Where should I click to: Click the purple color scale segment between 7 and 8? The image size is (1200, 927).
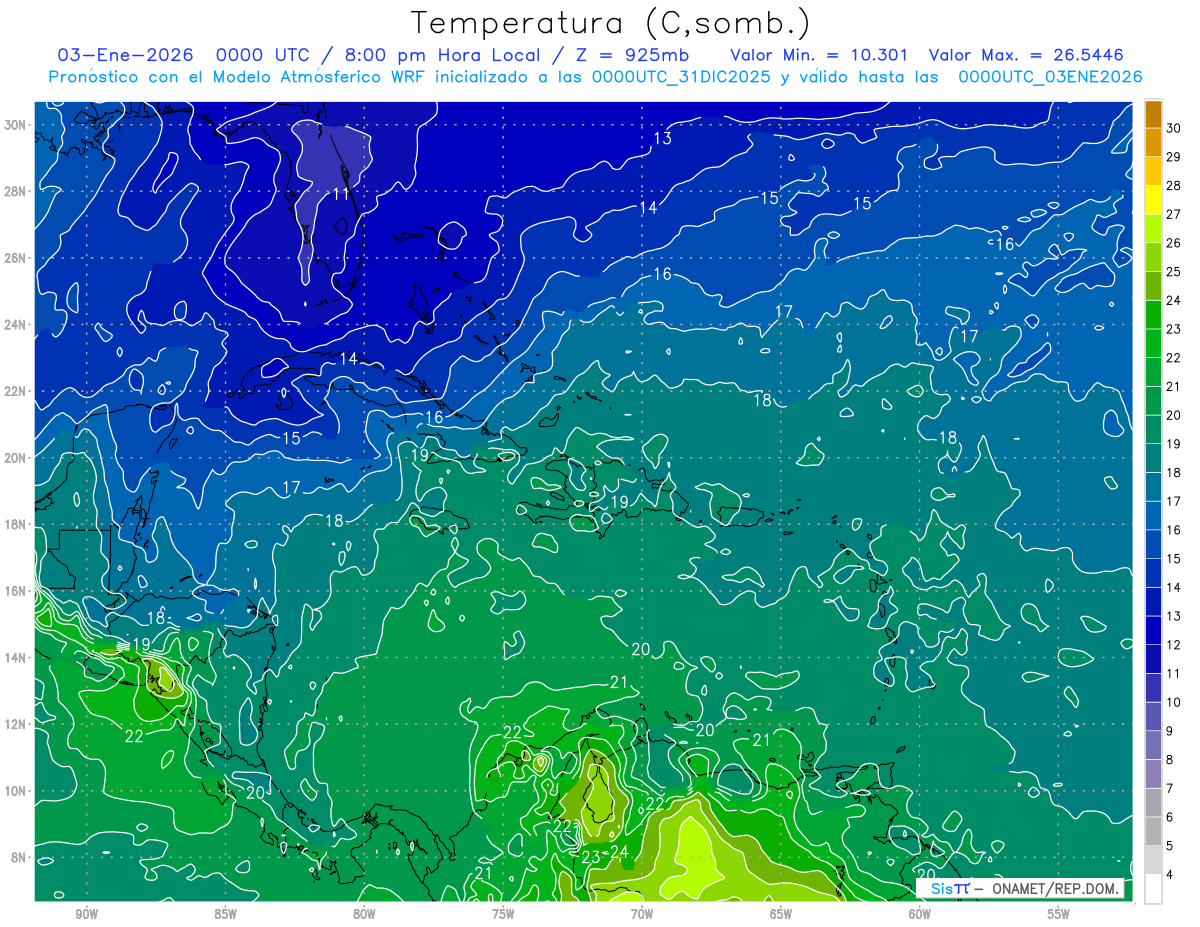click(1153, 774)
